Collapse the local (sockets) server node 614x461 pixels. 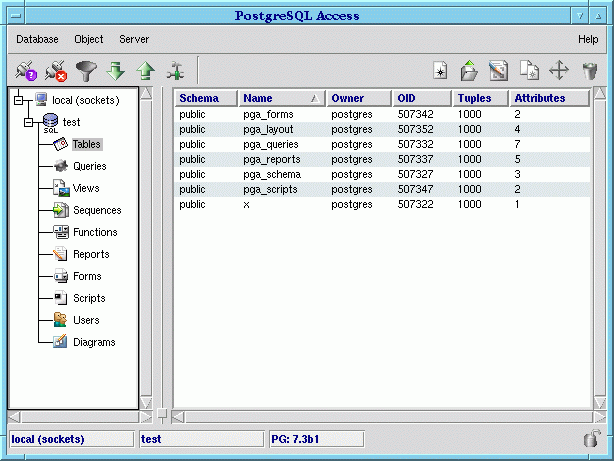click(19, 100)
